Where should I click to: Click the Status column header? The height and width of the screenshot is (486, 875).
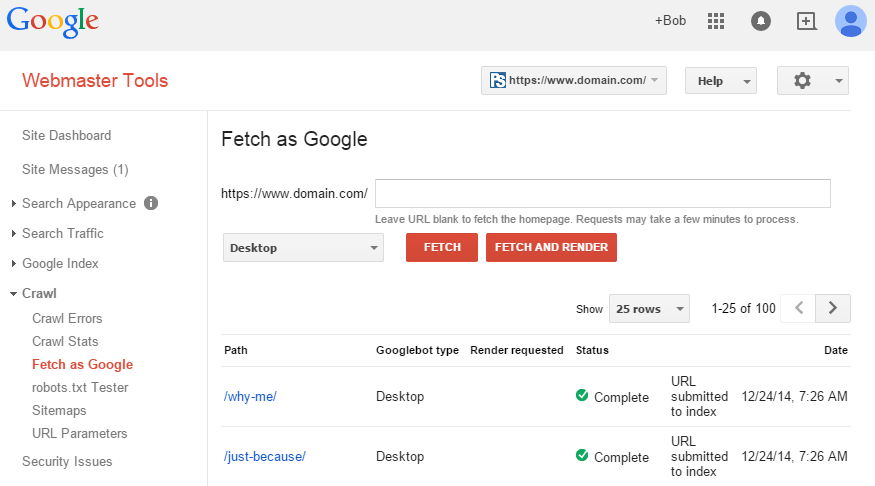click(x=592, y=350)
